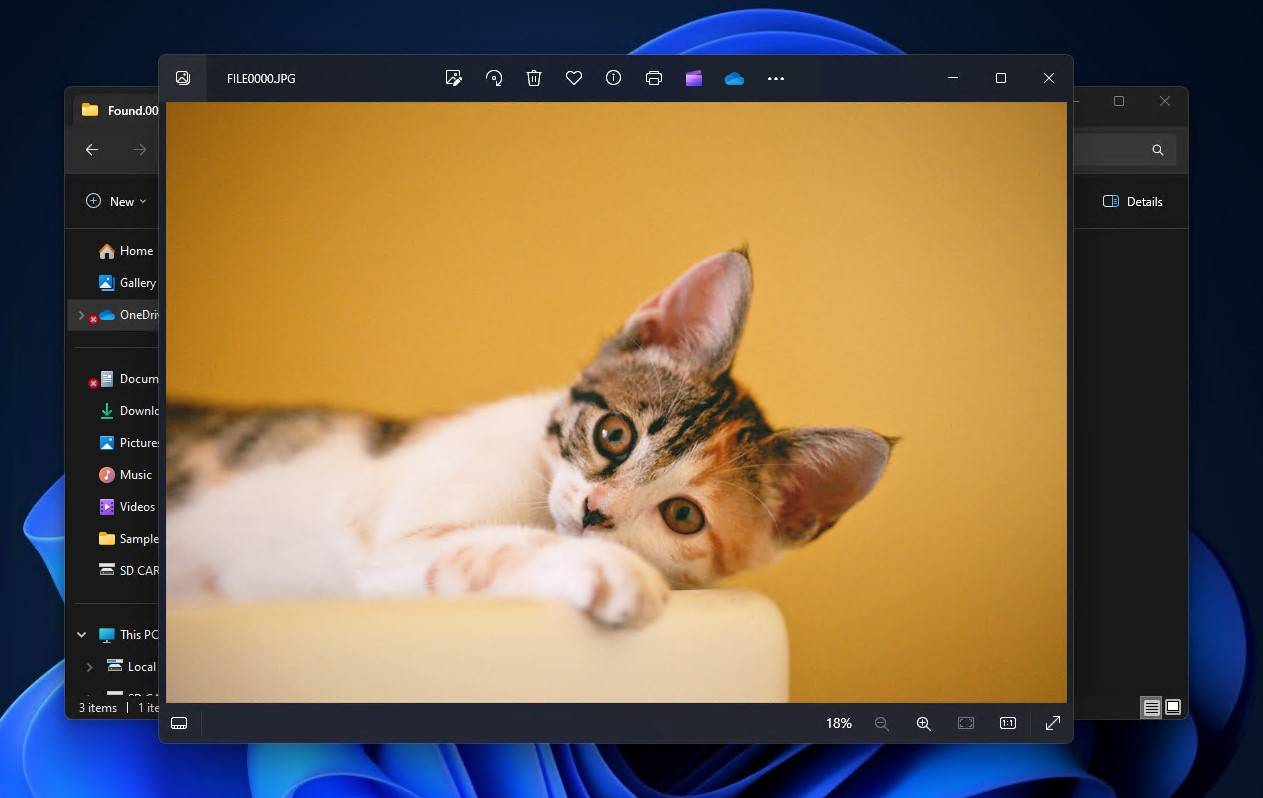Open SD CARD in quick access
Viewport: 1263px width, 798px height.
click(x=128, y=571)
